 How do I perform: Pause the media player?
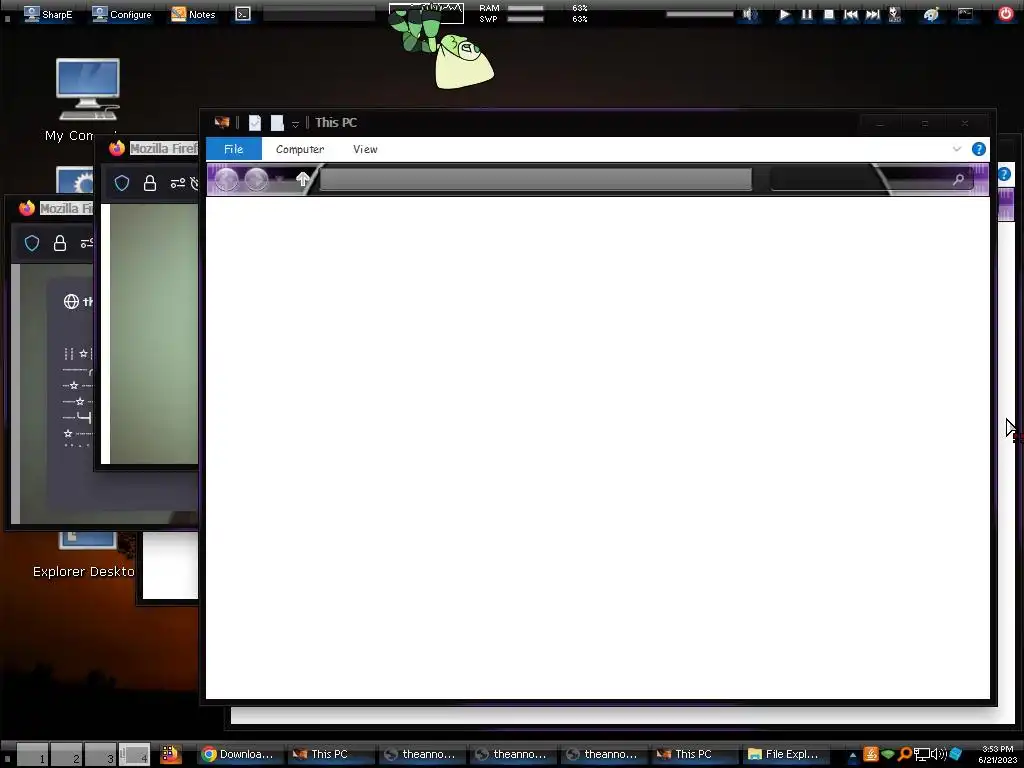(807, 14)
